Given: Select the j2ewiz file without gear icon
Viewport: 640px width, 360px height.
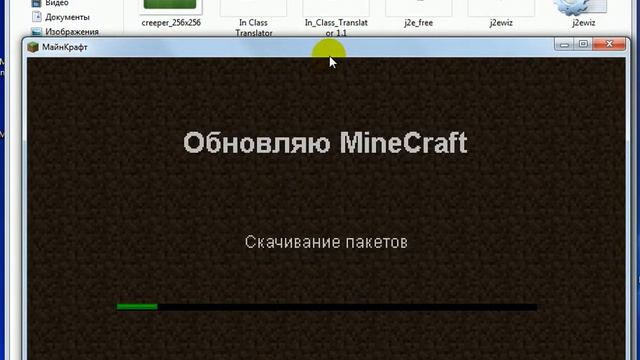Looking at the screenshot, I should click(x=501, y=23).
